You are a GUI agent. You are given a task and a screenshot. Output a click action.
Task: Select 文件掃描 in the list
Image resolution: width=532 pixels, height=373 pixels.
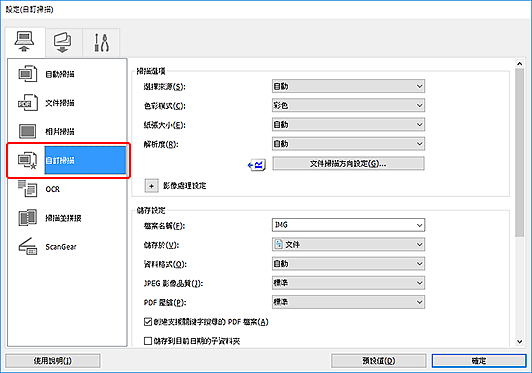point(60,103)
